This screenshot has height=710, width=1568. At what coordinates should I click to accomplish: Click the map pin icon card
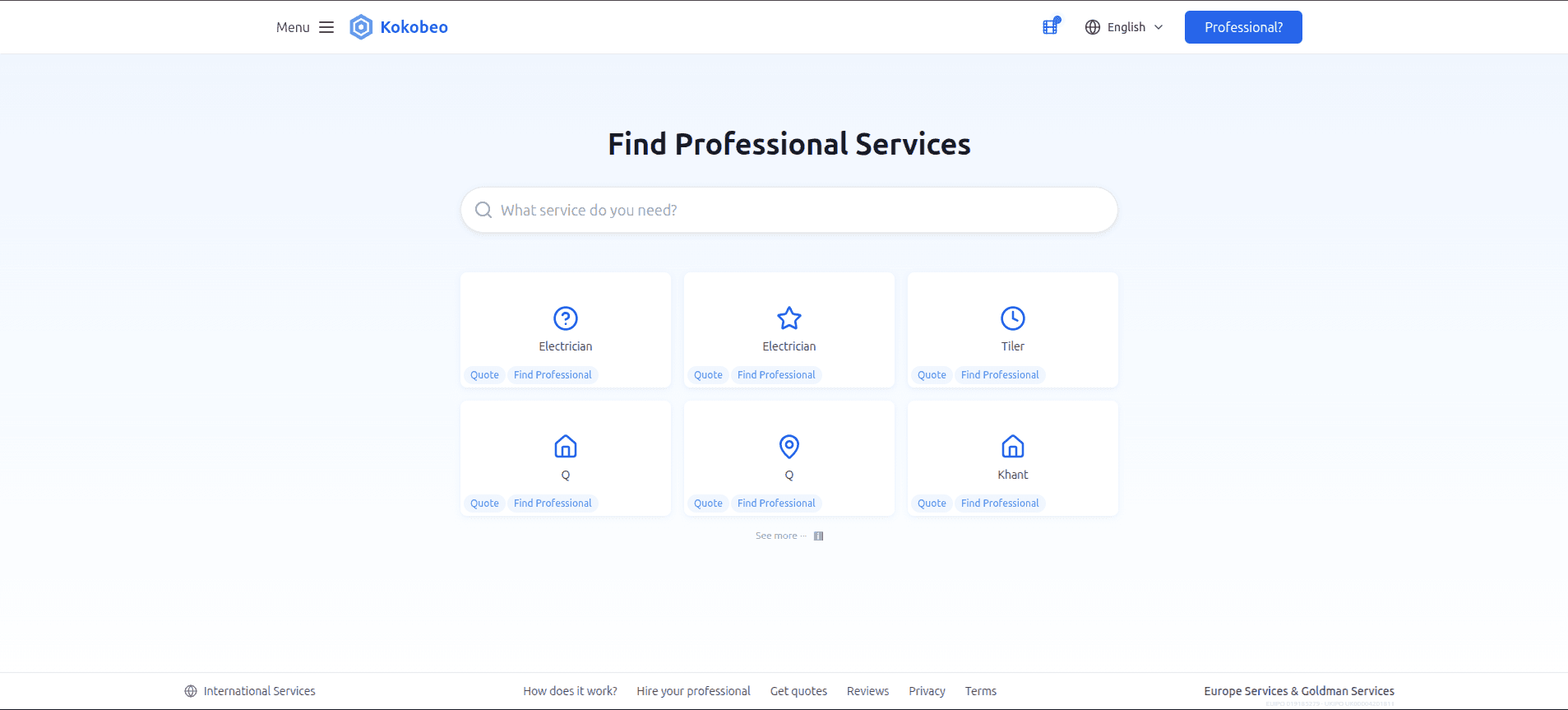[789, 447]
